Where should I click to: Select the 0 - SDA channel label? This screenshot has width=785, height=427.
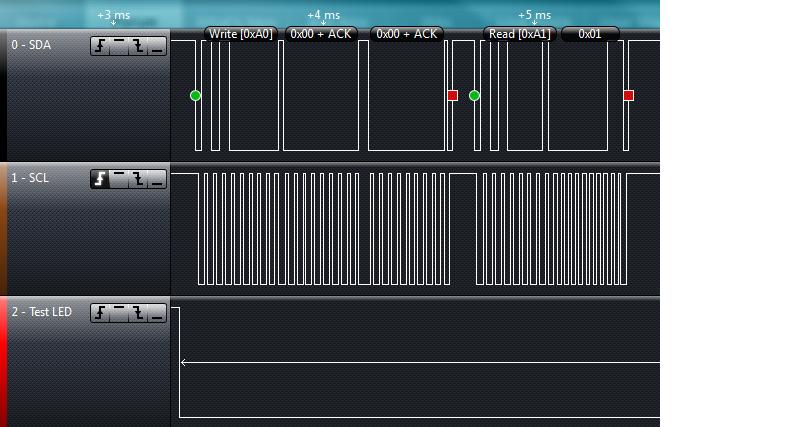31,45
